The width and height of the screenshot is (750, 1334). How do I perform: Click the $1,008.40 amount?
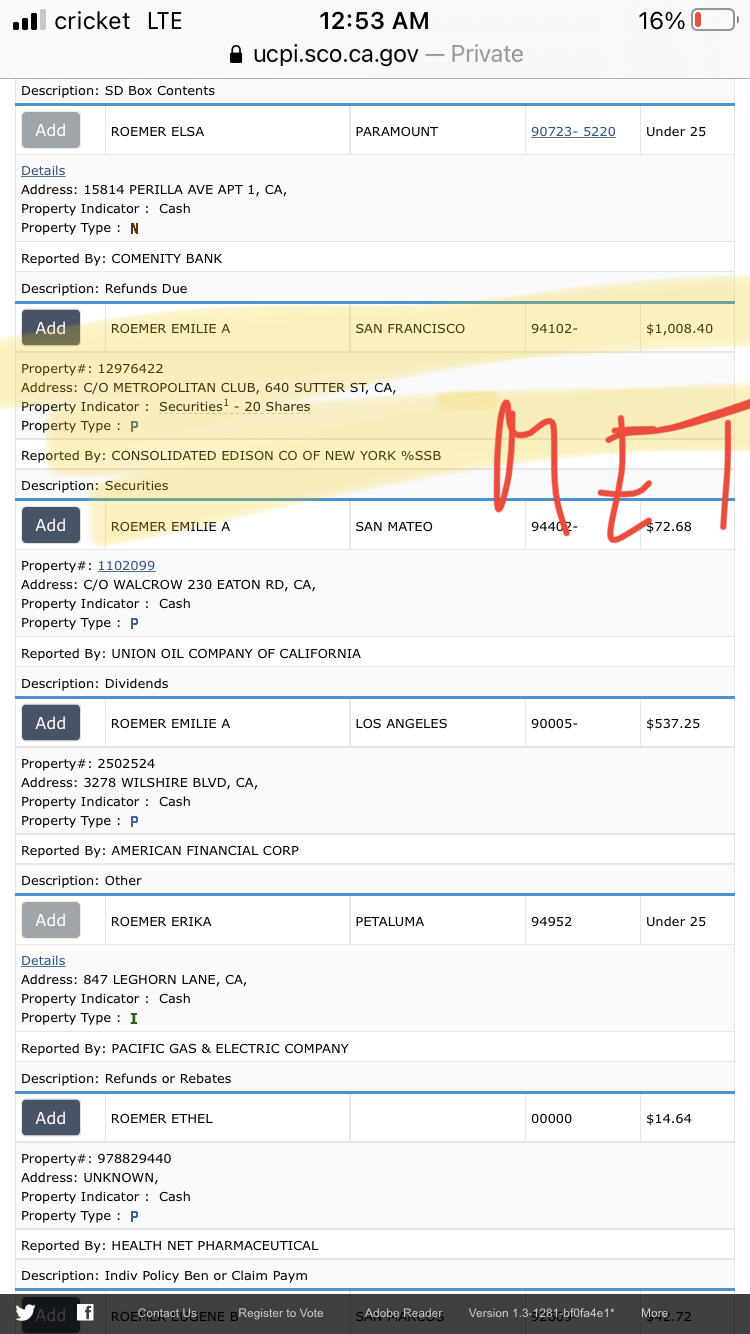[x=680, y=329]
